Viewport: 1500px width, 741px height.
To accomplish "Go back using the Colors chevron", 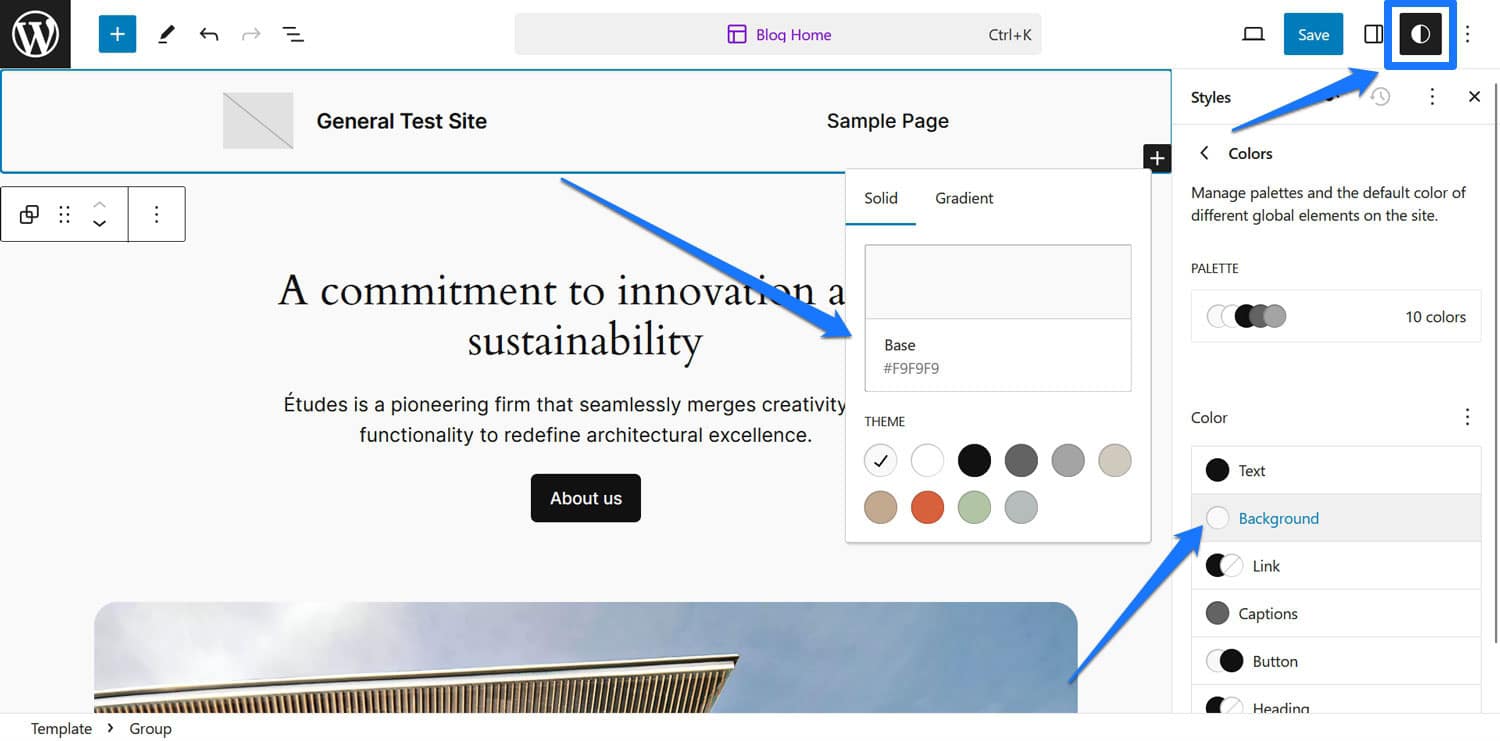I will [x=1204, y=153].
